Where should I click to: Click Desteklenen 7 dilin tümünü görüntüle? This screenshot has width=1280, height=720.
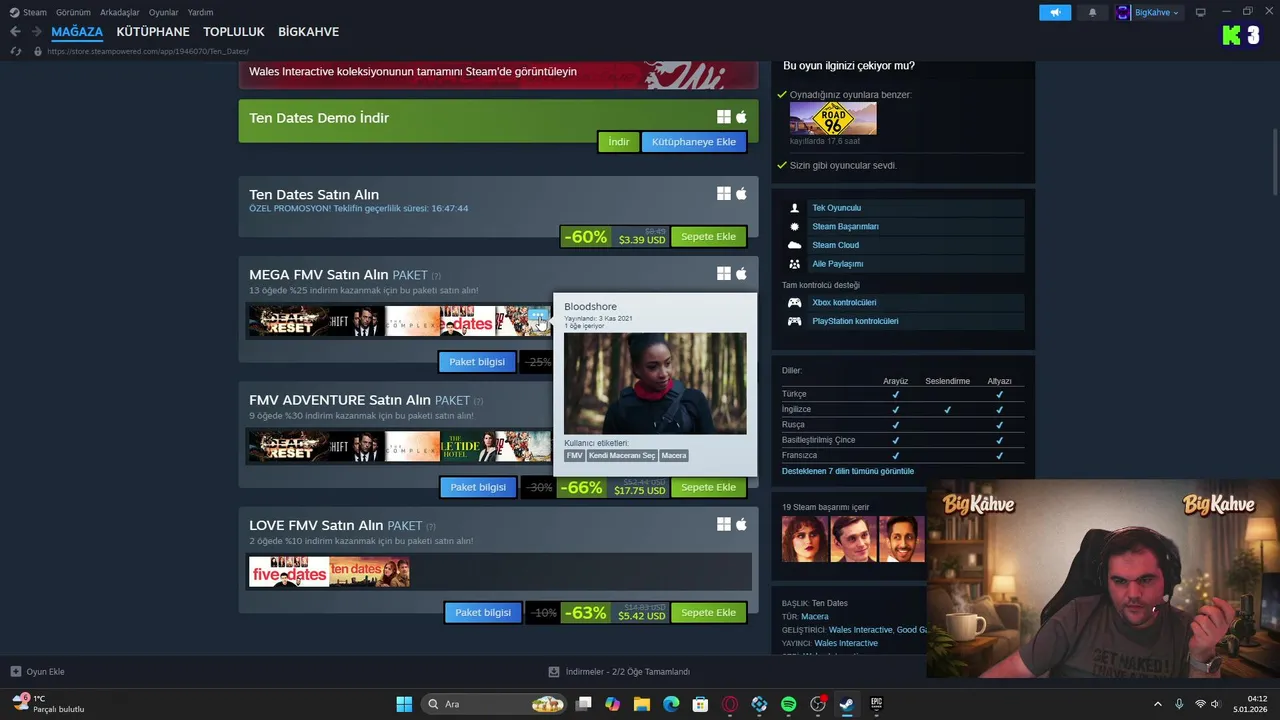848,471
